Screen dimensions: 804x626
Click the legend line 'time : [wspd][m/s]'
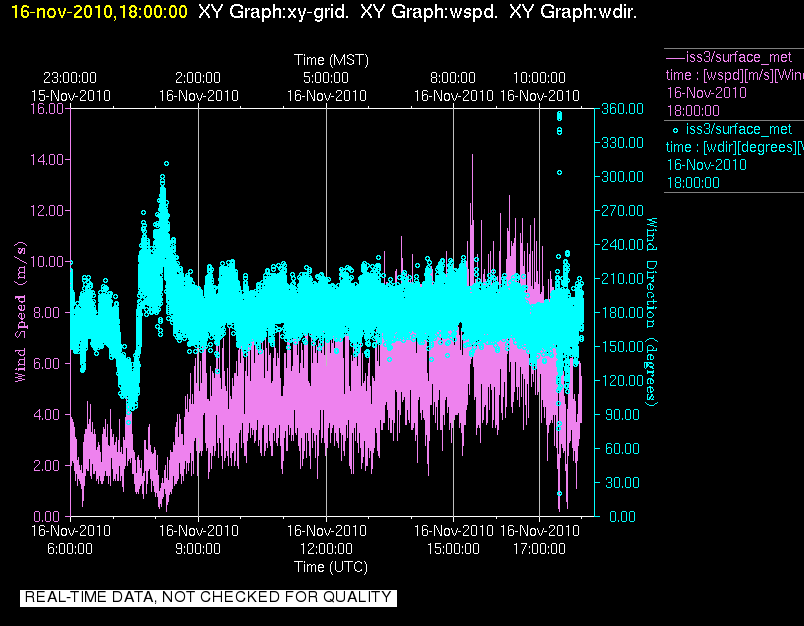coord(734,75)
